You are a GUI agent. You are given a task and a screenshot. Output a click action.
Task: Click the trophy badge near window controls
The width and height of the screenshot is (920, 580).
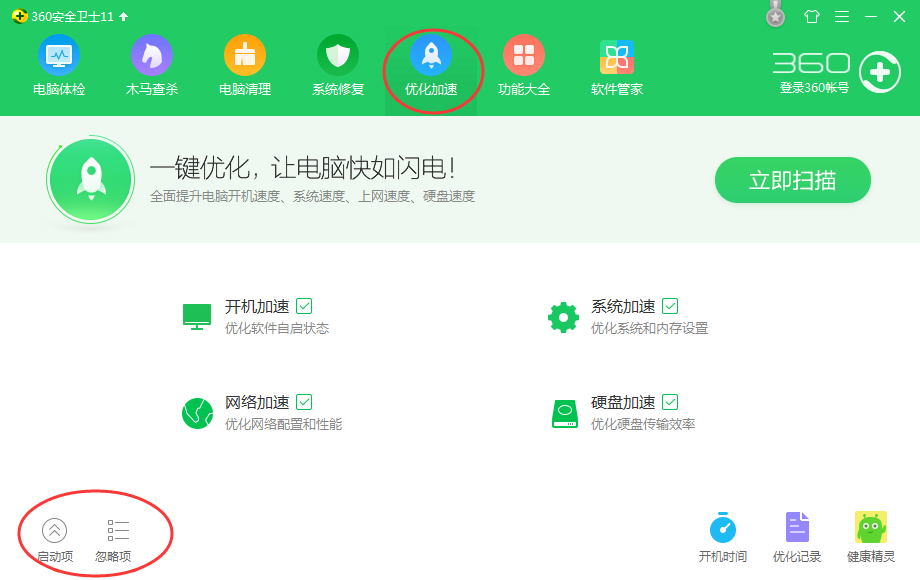774,16
